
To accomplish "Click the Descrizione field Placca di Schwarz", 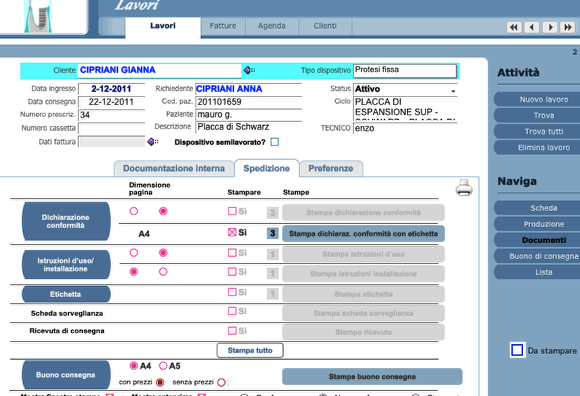I will [249, 127].
